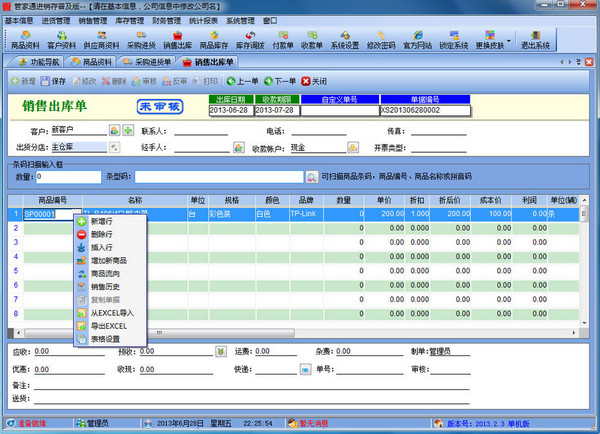Expand the 出货分店 dropdown
The image size is (600, 434).
click(113, 147)
